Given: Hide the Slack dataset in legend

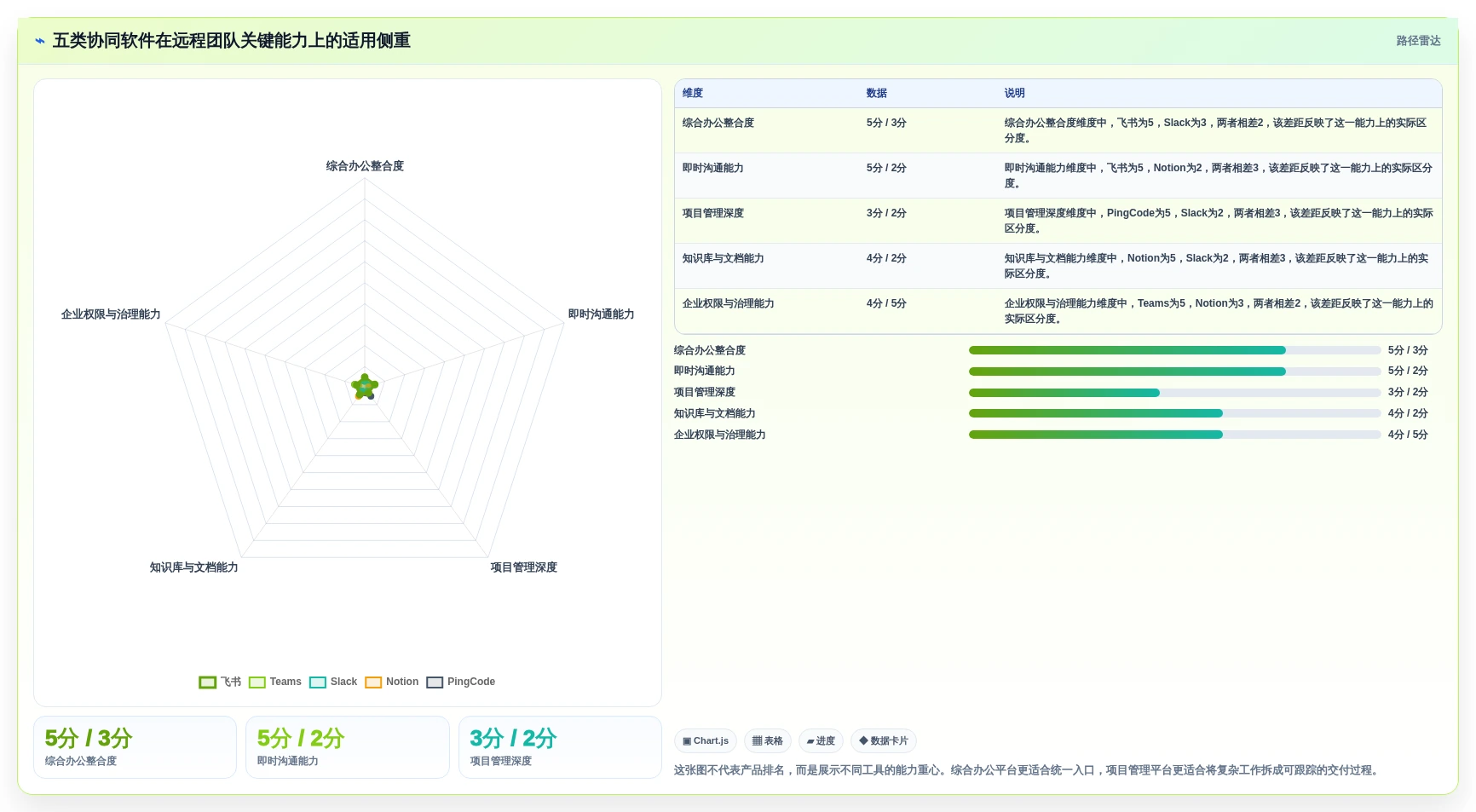Looking at the screenshot, I should point(333,682).
